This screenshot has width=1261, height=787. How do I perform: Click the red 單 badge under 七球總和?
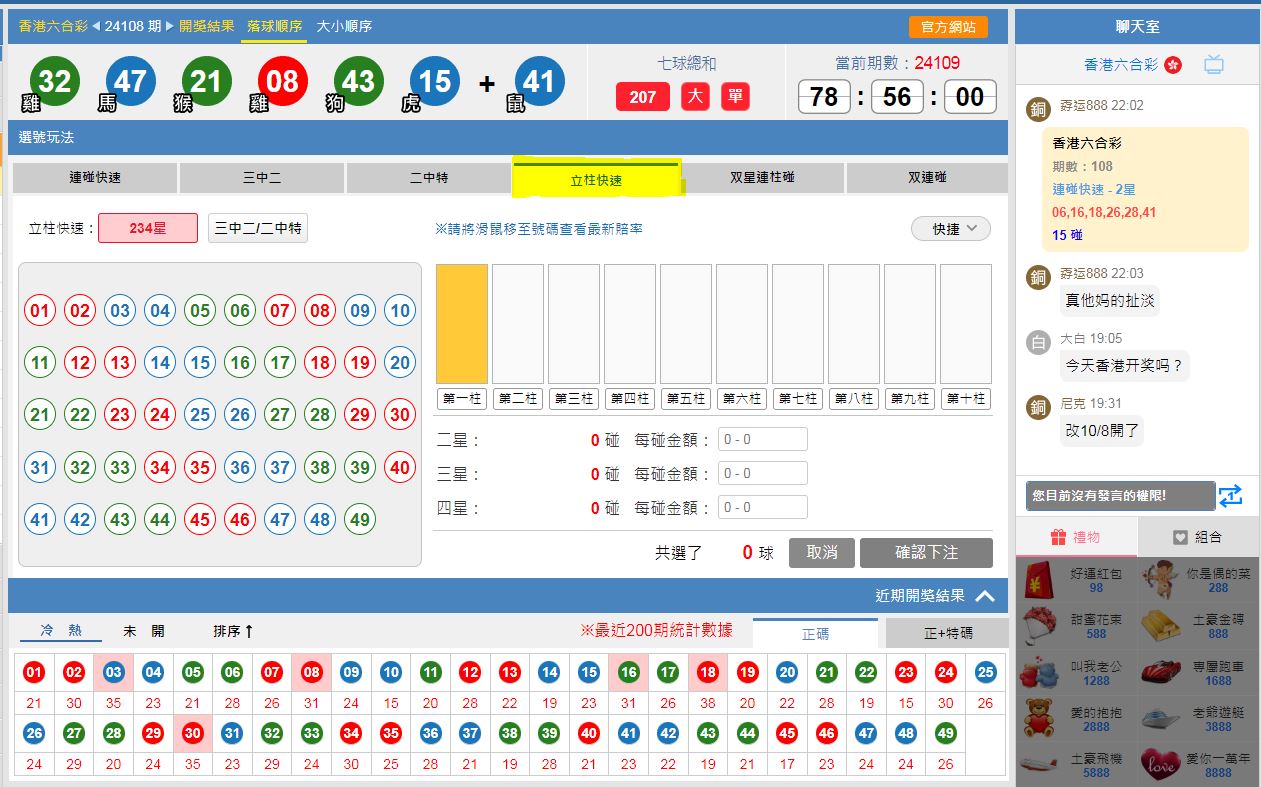click(735, 97)
